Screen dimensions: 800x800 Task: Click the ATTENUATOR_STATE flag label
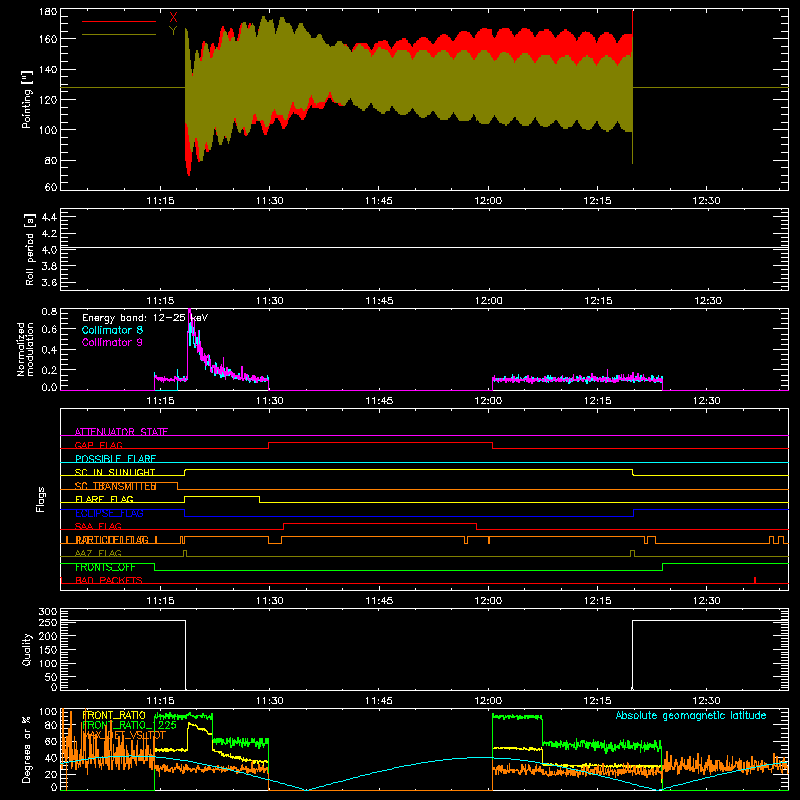tap(121, 432)
